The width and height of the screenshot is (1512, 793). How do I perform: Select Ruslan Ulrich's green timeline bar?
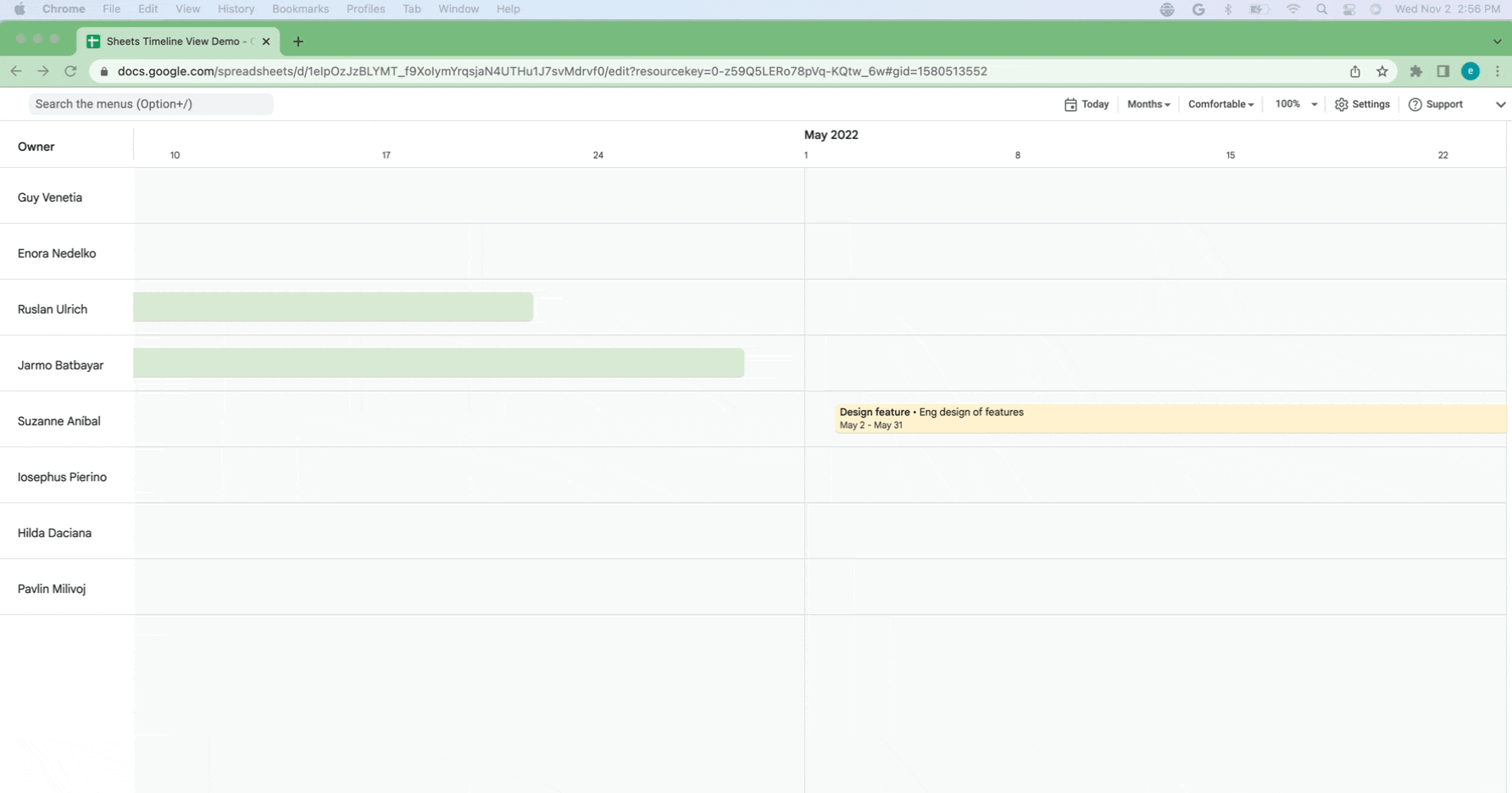333,307
